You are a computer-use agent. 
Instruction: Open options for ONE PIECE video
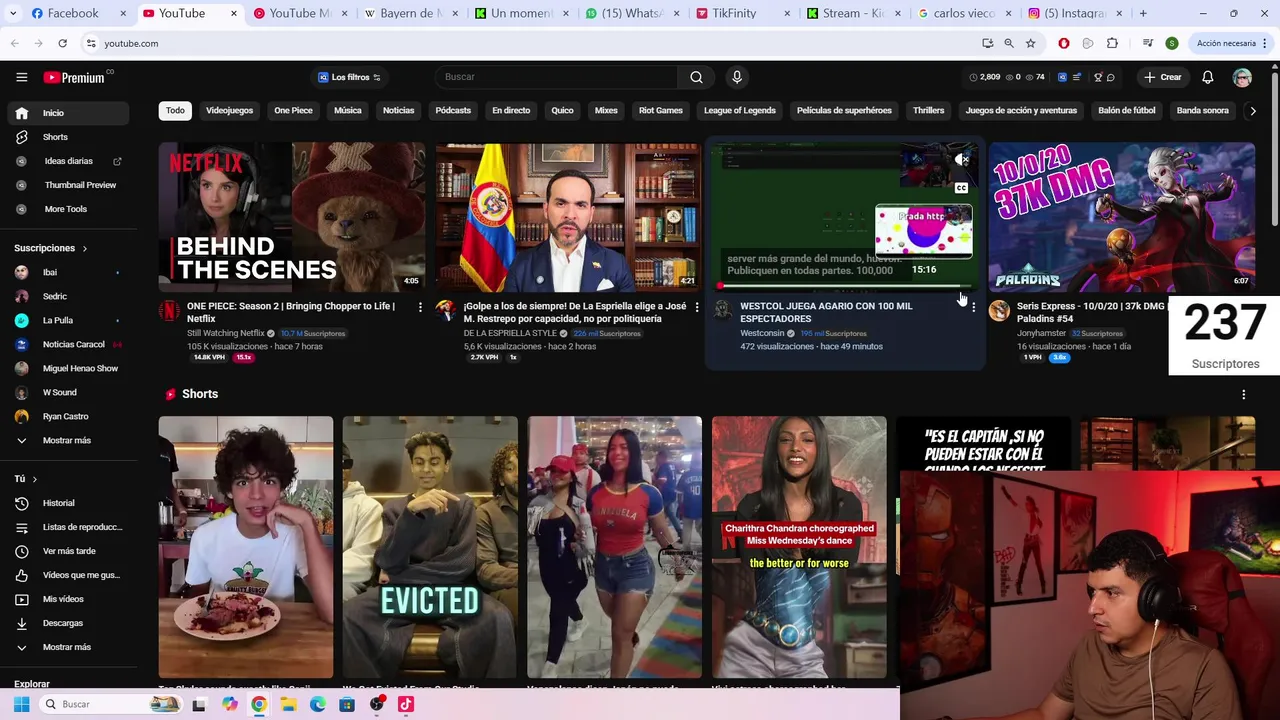[x=420, y=307]
